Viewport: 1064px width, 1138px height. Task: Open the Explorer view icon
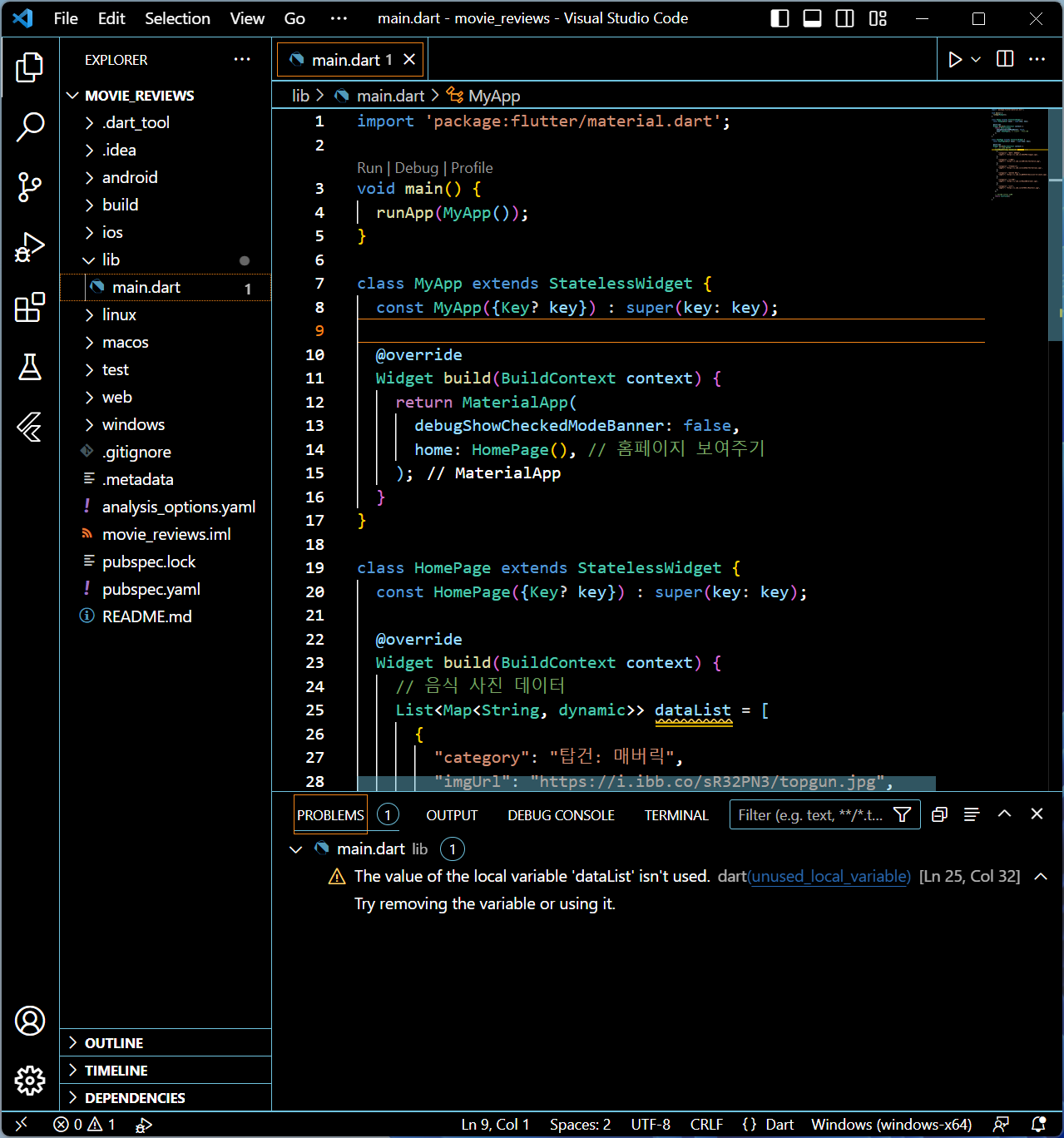point(30,67)
